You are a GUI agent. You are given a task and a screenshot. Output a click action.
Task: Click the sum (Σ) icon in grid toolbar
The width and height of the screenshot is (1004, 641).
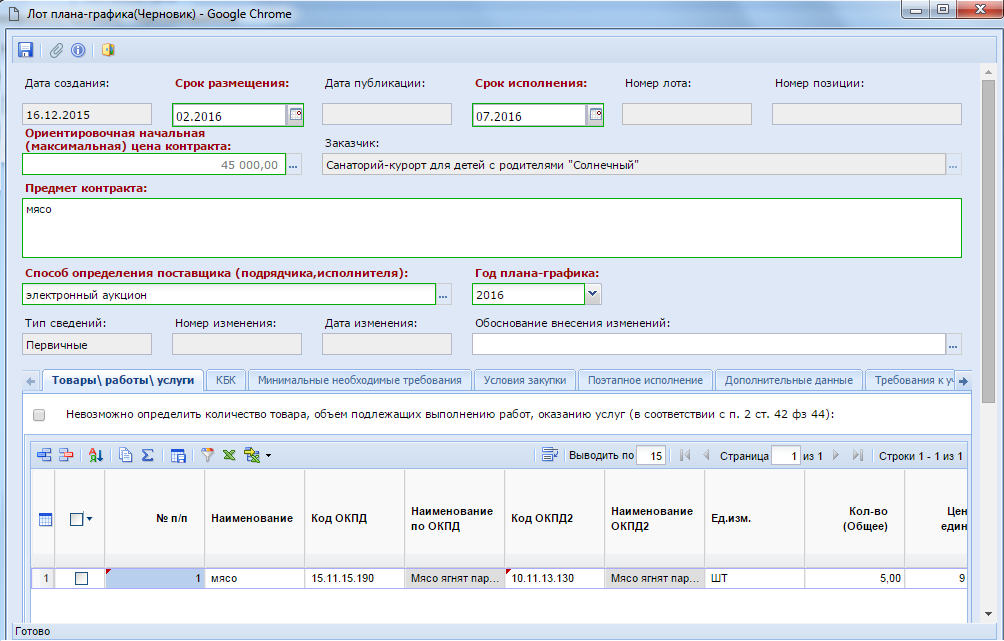tap(147, 455)
